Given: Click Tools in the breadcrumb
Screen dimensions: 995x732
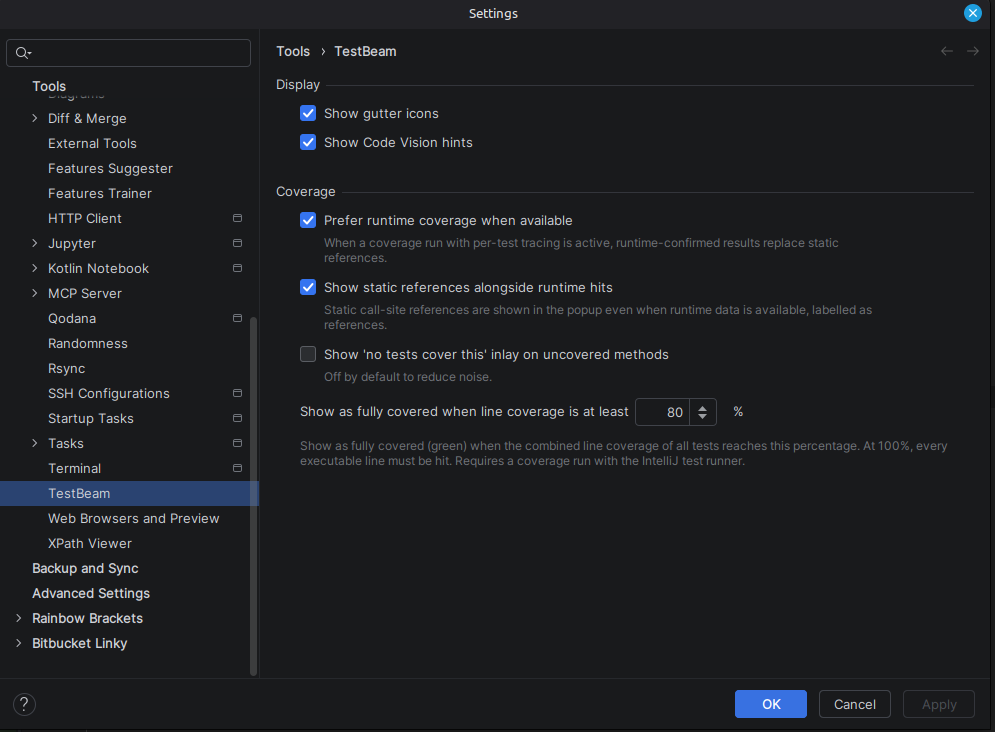Looking at the screenshot, I should (293, 51).
